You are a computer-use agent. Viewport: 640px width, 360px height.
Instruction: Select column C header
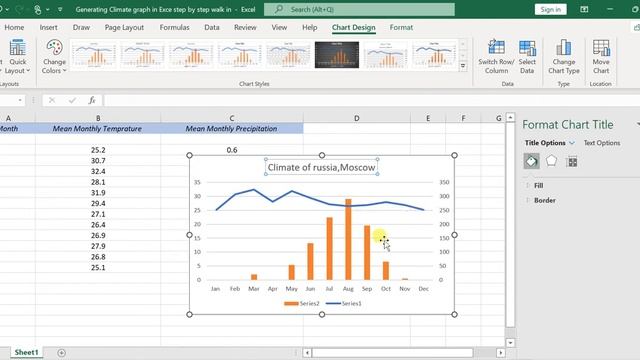[x=232, y=118]
